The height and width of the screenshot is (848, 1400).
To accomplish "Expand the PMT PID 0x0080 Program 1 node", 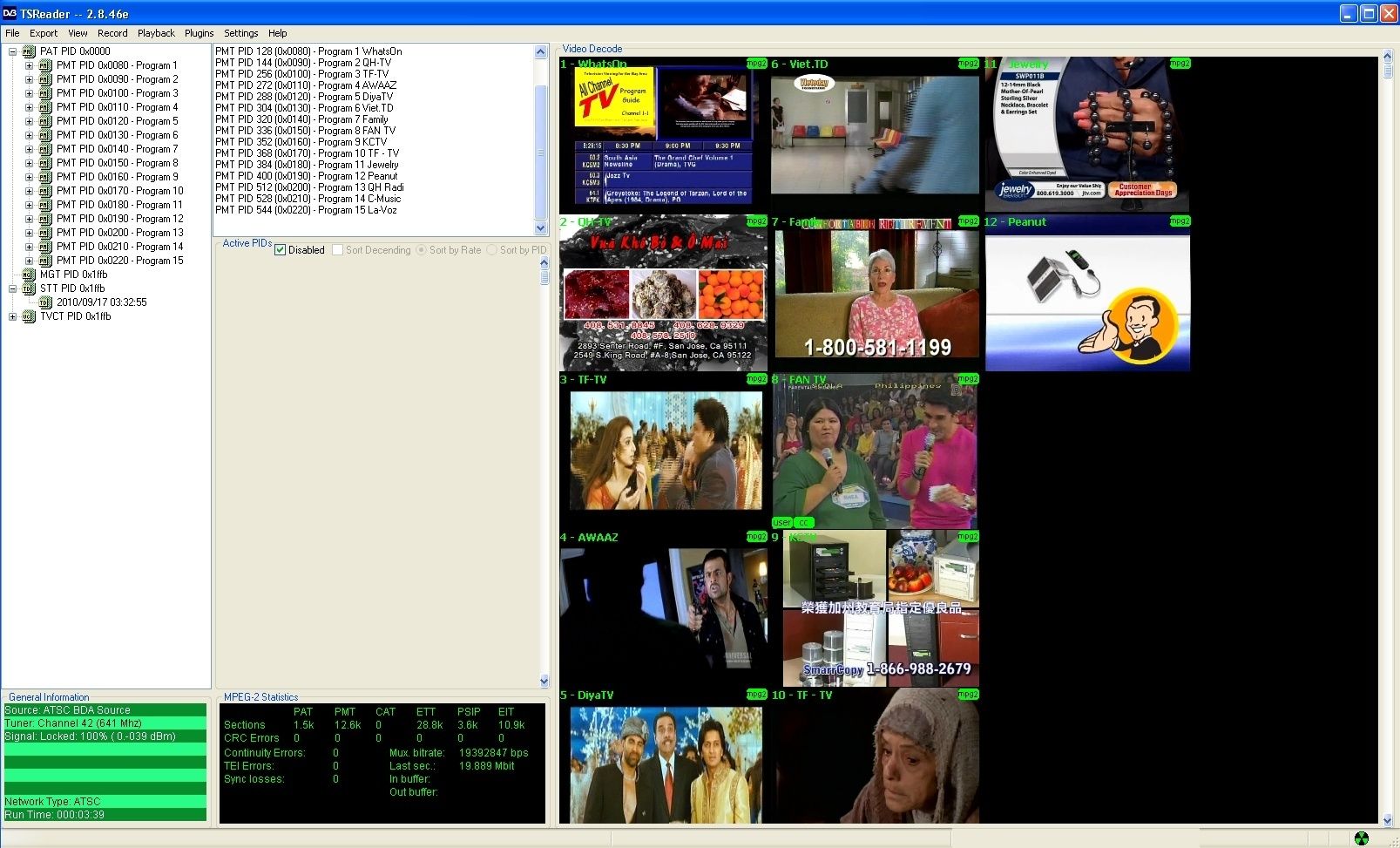I will pyautogui.click(x=29, y=65).
